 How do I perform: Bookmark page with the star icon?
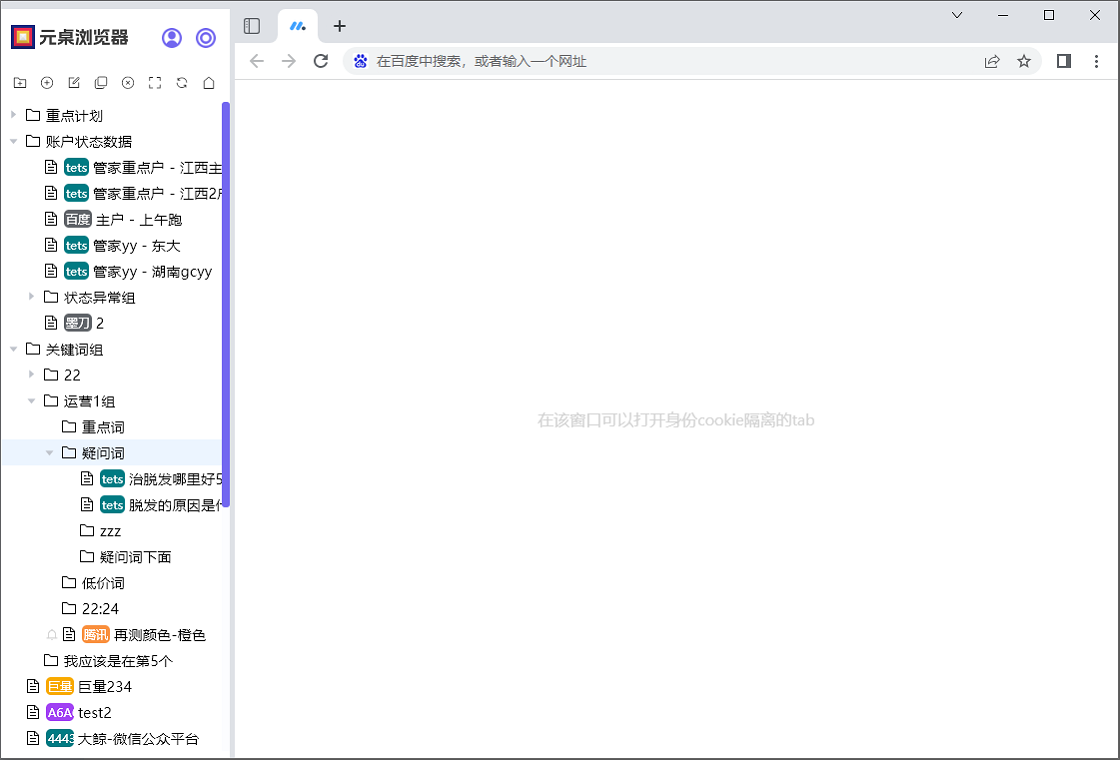1024,61
